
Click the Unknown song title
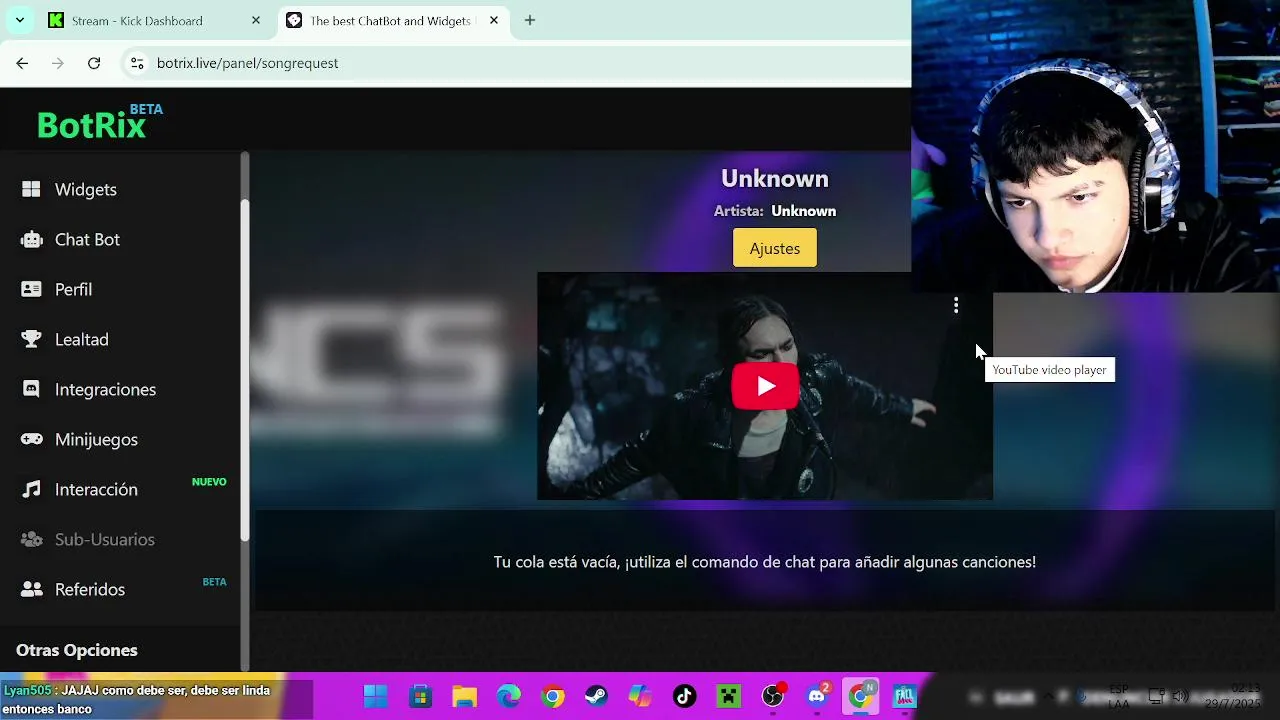pyautogui.click(x=775, y=178)
